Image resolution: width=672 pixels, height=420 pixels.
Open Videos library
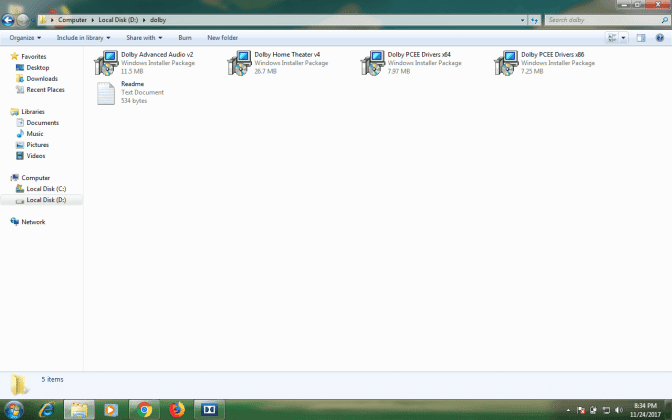[x=36, y=156]
